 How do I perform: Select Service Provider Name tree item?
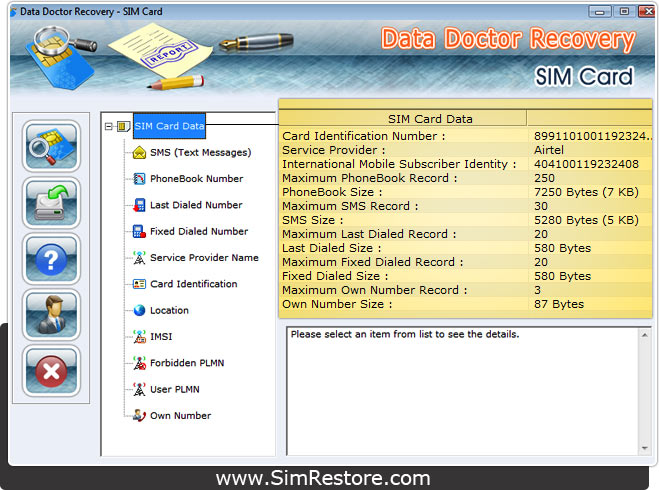point(204,258)
